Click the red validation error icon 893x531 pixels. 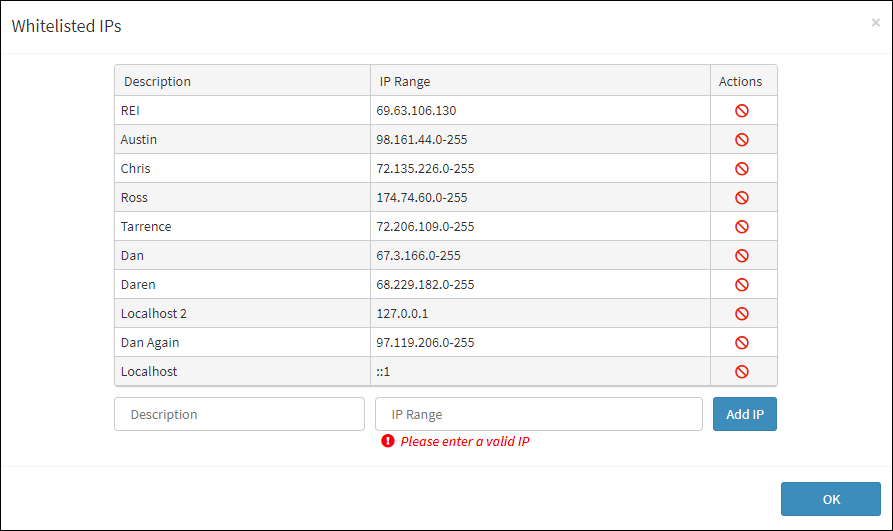(x=388, y=441)
